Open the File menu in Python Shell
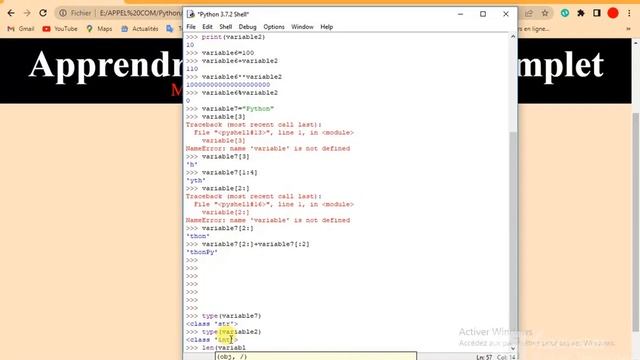Screen dimensions: 640x360 [191, 27]
